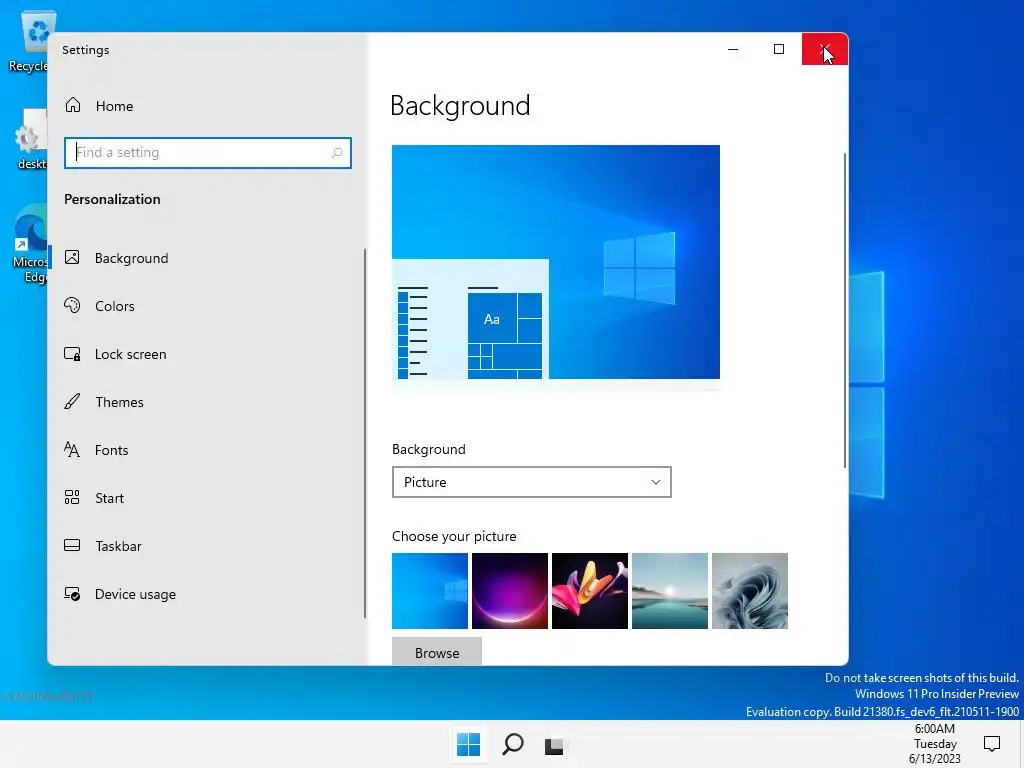Maximize the Settings window

[x=778, y=49]
